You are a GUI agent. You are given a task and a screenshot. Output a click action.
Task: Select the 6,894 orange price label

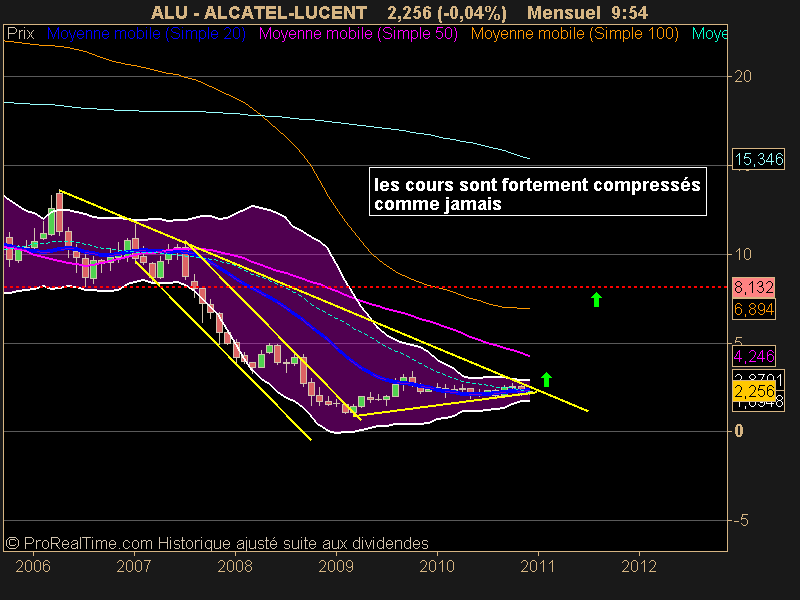[754, 309]
